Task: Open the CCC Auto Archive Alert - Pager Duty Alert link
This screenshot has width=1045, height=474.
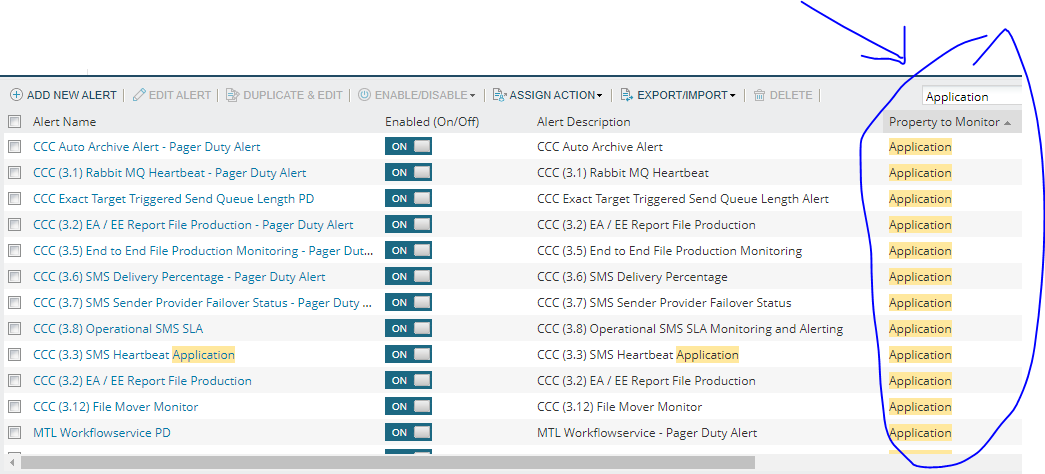Action: [147, 147]
